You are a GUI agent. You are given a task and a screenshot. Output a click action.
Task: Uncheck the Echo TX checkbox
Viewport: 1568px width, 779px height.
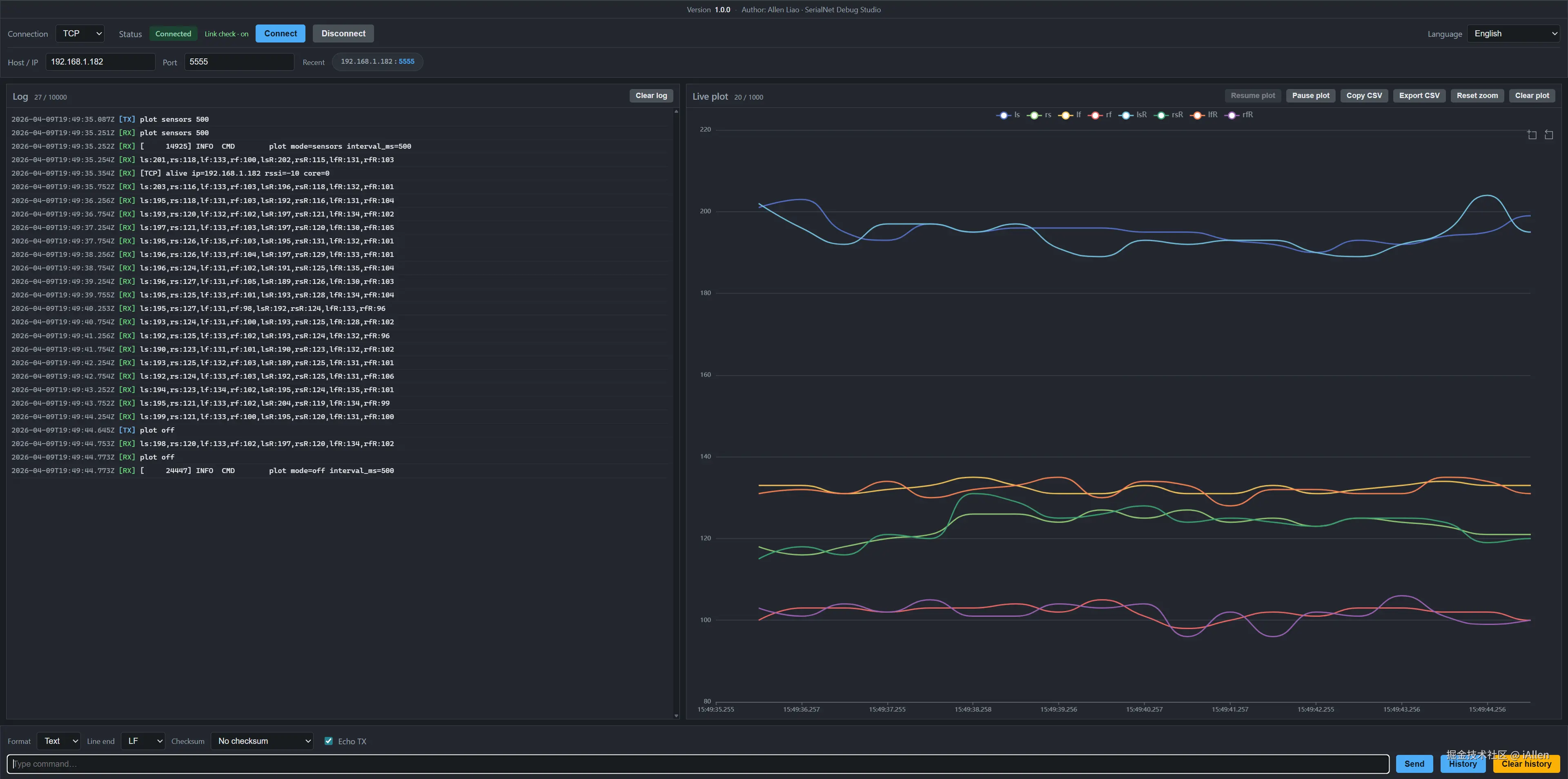click(329, 741)
